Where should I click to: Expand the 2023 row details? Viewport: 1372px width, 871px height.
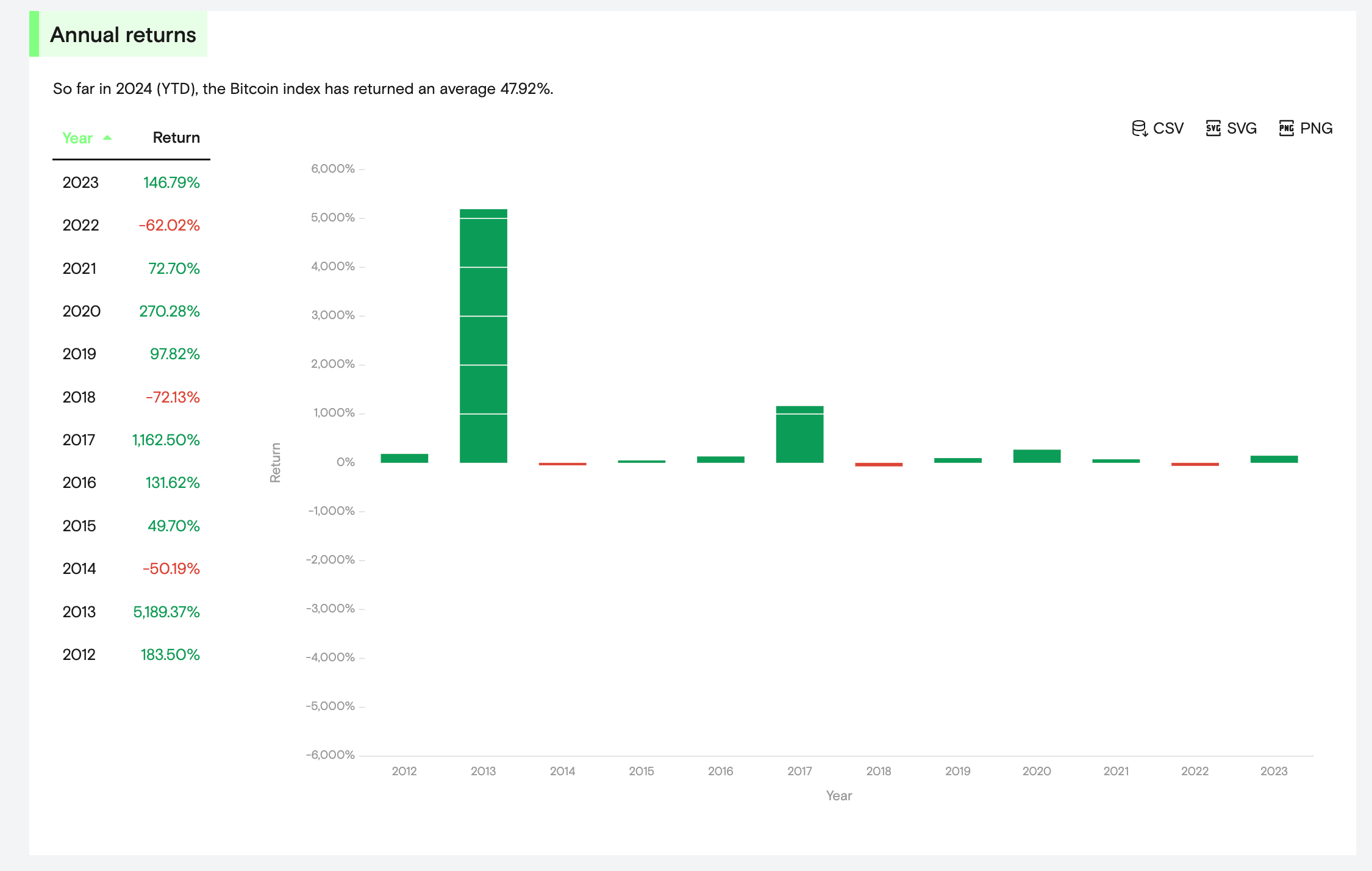tap(80, 182)
